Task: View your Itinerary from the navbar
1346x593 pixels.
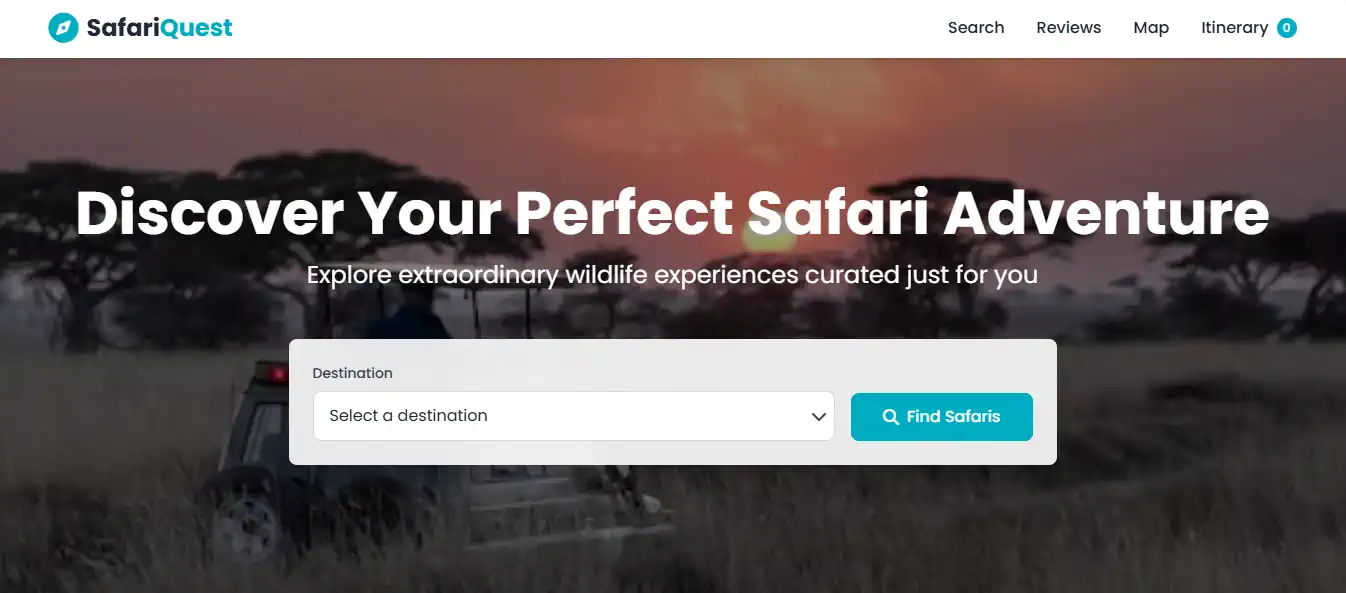Action: click(x=1235, y=27)
